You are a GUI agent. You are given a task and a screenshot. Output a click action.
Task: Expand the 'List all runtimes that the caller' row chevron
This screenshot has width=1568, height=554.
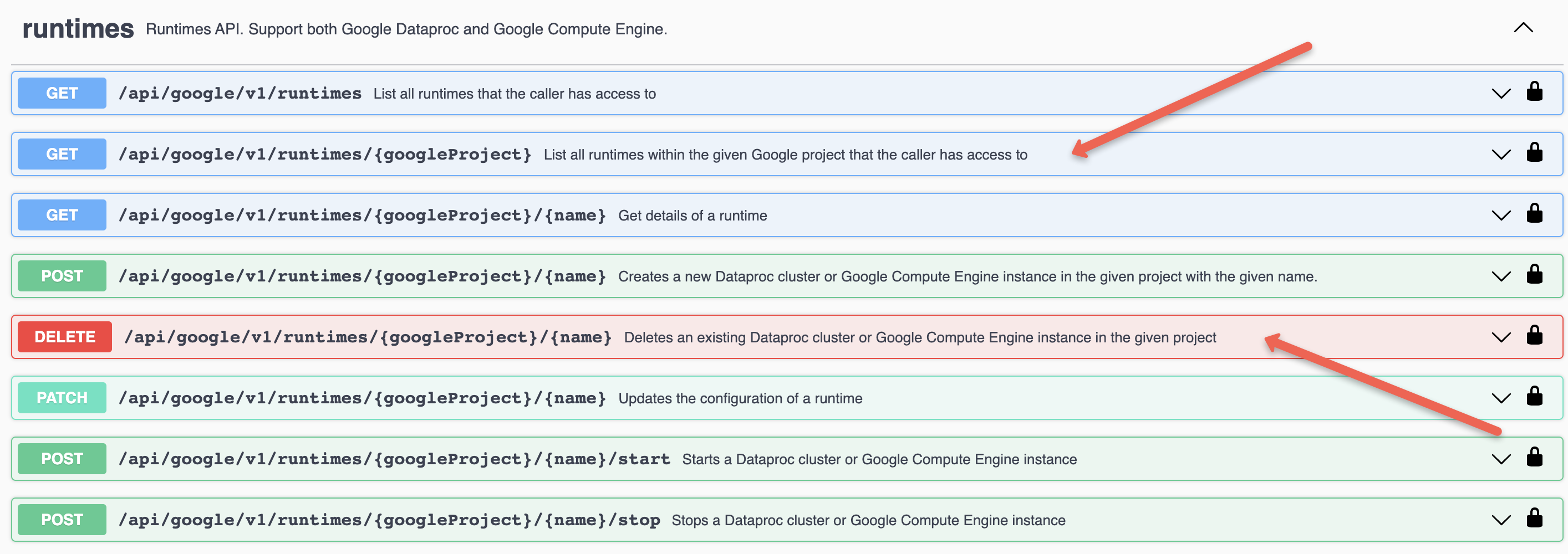tap(1501, 94)
